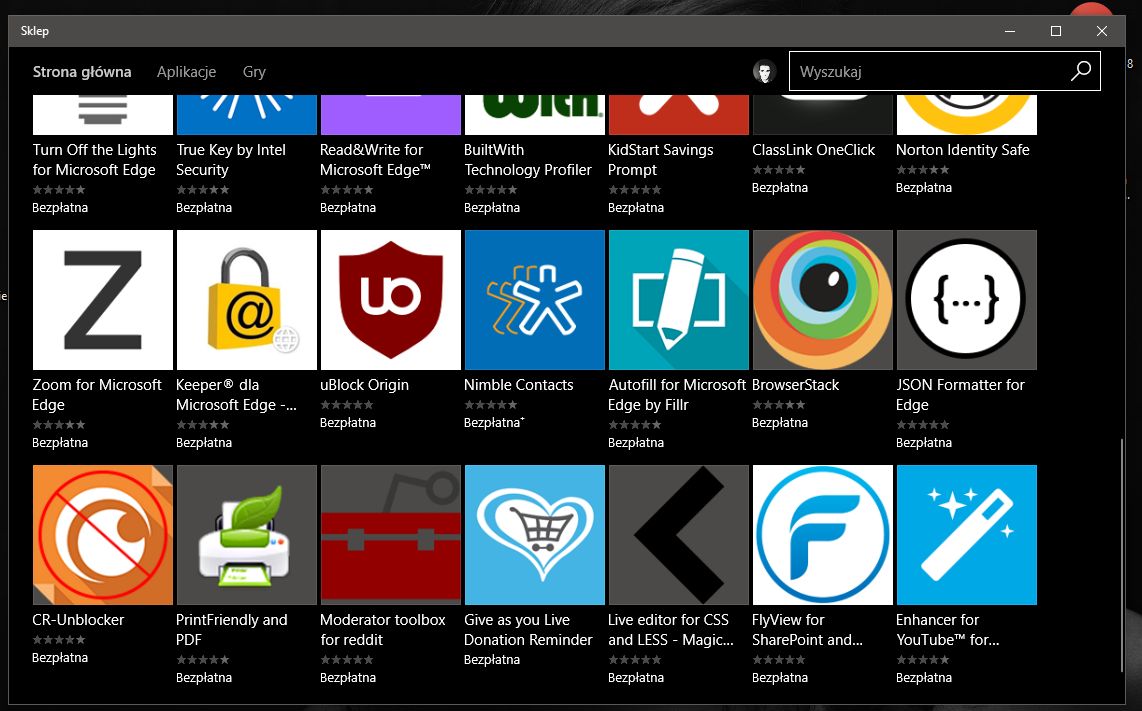The width and height of the screenshot is (1142, 711).
Task: Open the Nimble Contacts app icon
Action: click(535, 299)
